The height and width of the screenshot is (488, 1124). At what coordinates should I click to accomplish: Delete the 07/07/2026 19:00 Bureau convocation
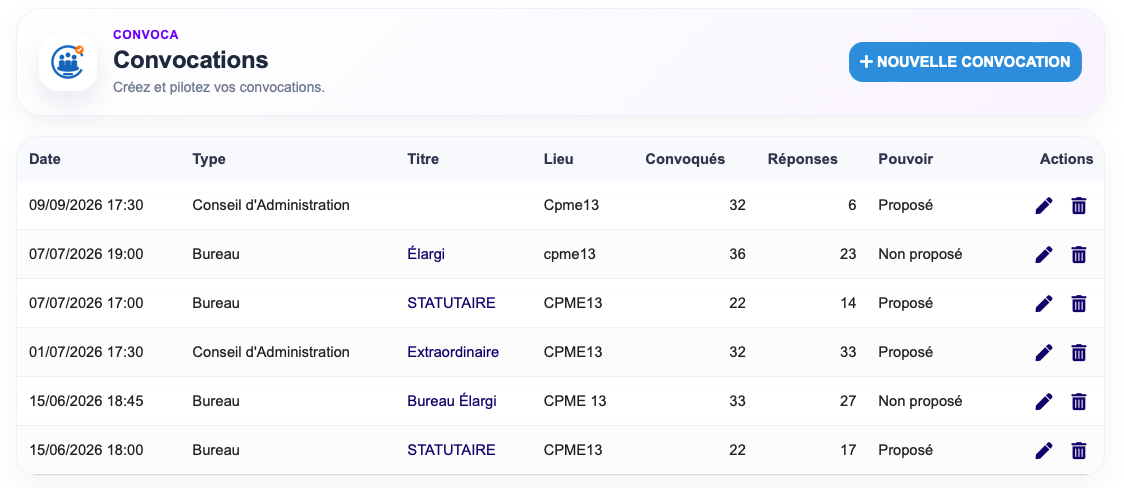click(x=1078, y=254)
